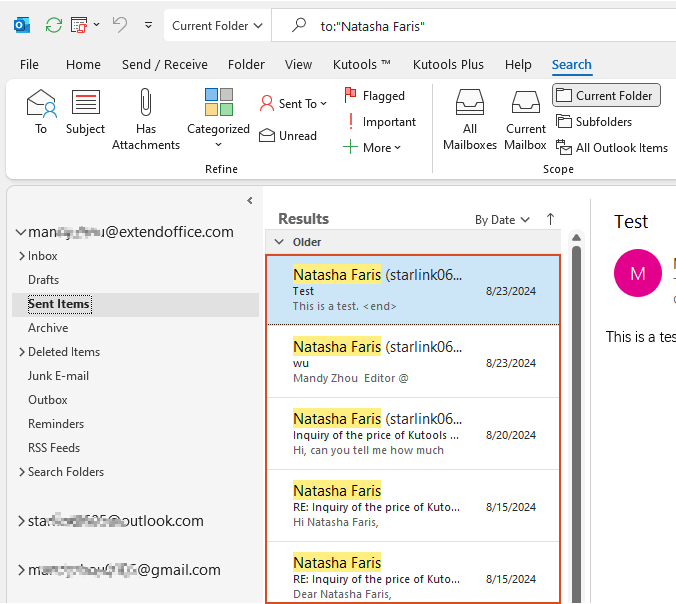
Task: Open the By Date sort dropdown
Action: tap(500, 220)
